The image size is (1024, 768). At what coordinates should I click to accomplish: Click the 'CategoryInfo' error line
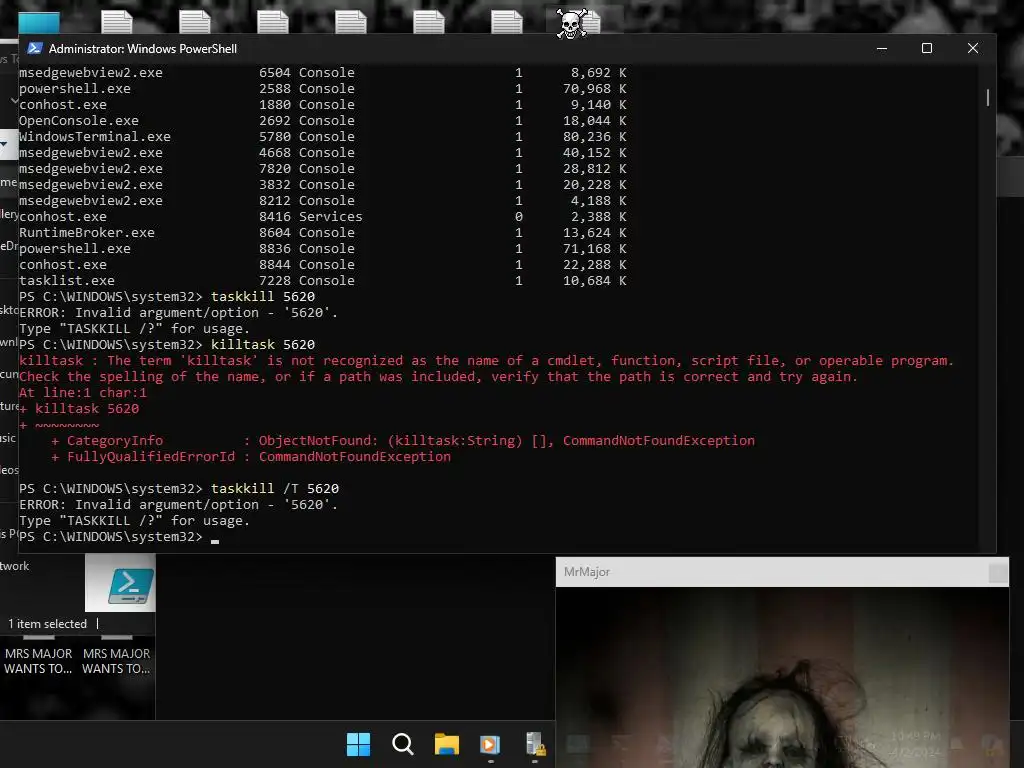coord(403,441)
